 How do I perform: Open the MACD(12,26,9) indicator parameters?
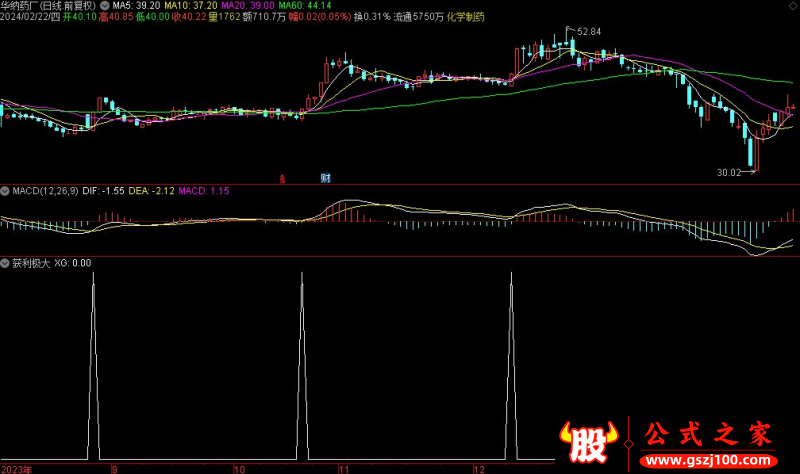click(43, 190)
